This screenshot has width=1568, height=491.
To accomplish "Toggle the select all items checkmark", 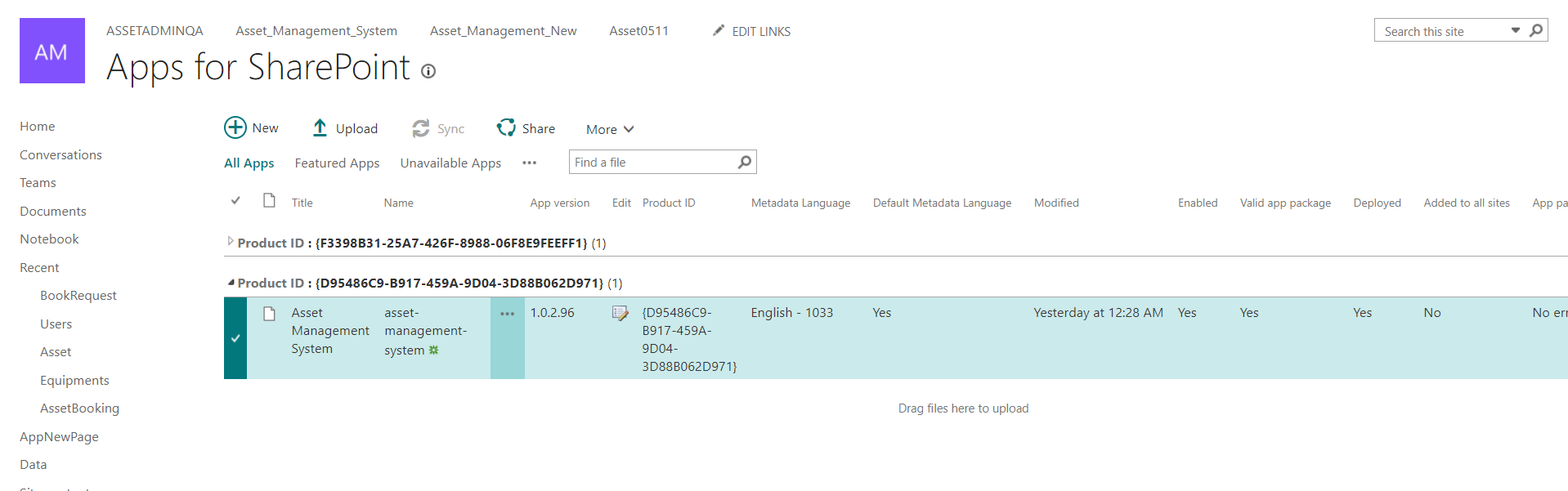I will [235, 201].
